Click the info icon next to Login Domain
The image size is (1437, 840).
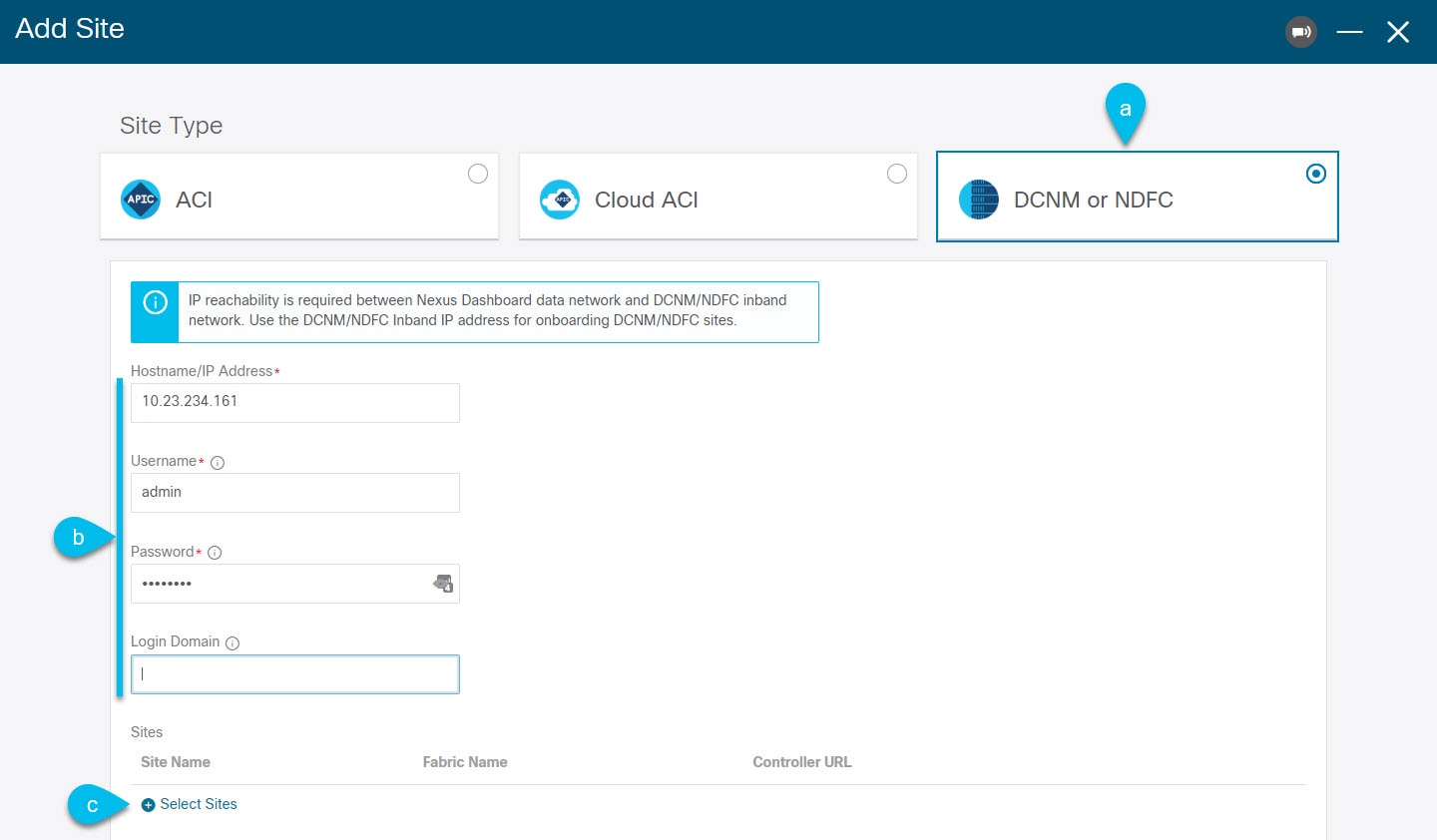pos(233,643)
